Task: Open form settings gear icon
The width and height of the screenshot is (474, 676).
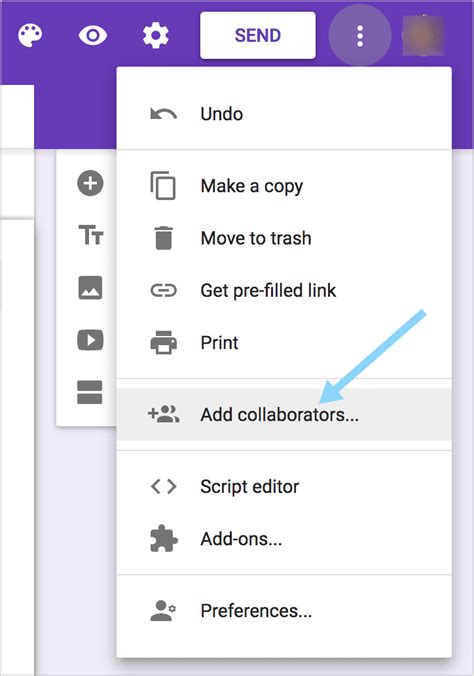Action: [155, 35]
